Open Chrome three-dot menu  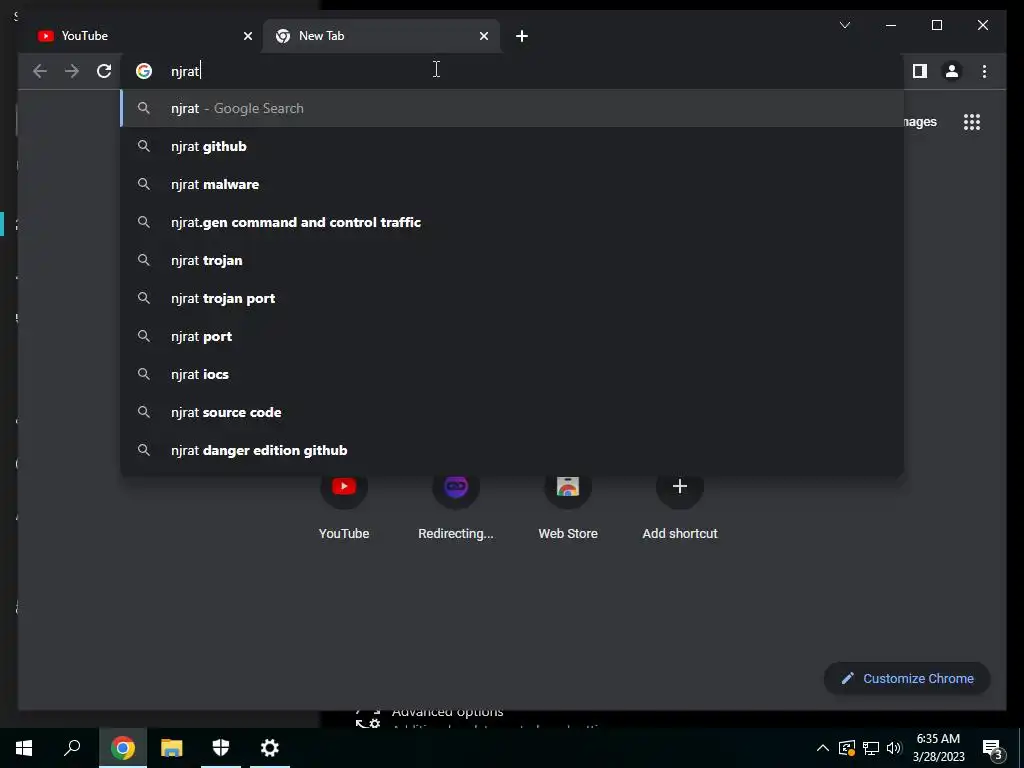[984, 71]
